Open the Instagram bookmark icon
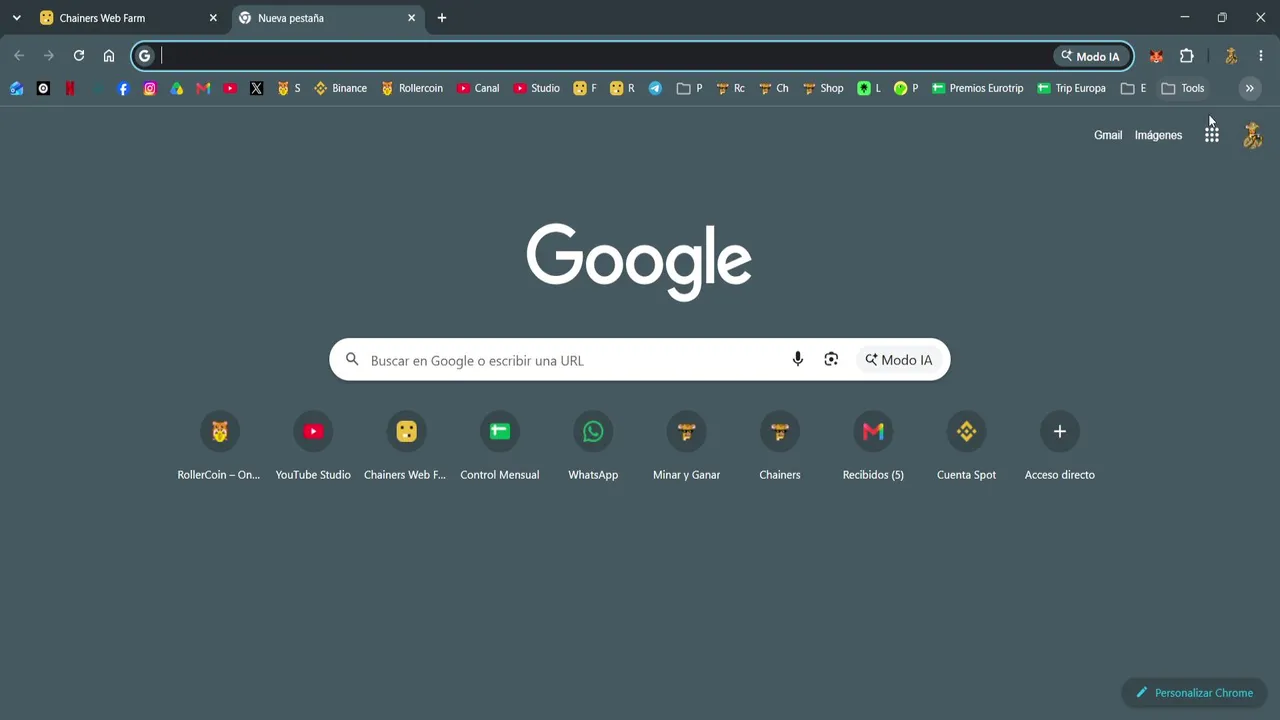 pyautogui.click(x=150, y=88)
